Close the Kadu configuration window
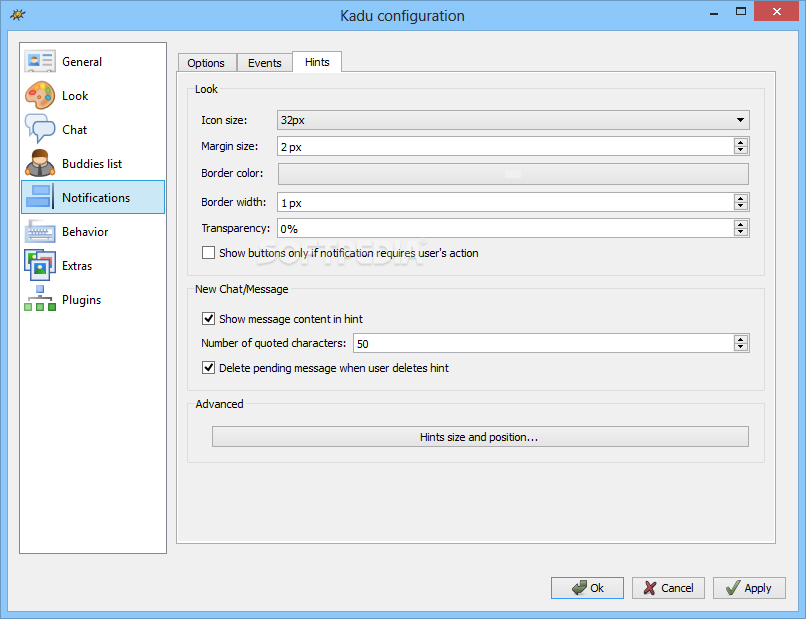Screen dimensions: 806x619 pos(777,11)
